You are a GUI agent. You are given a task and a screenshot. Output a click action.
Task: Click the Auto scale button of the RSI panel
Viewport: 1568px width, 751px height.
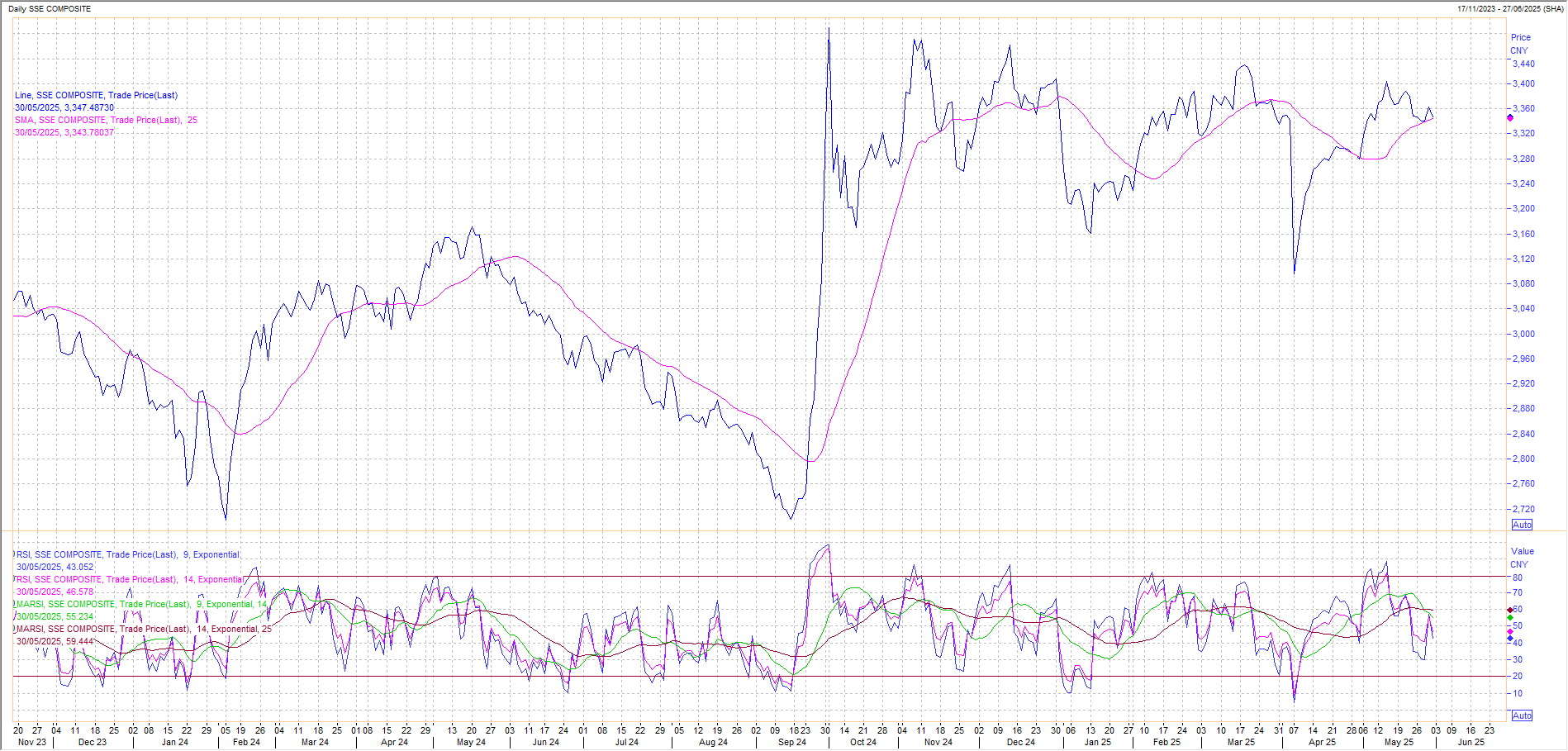click(x=1522, y=715)
